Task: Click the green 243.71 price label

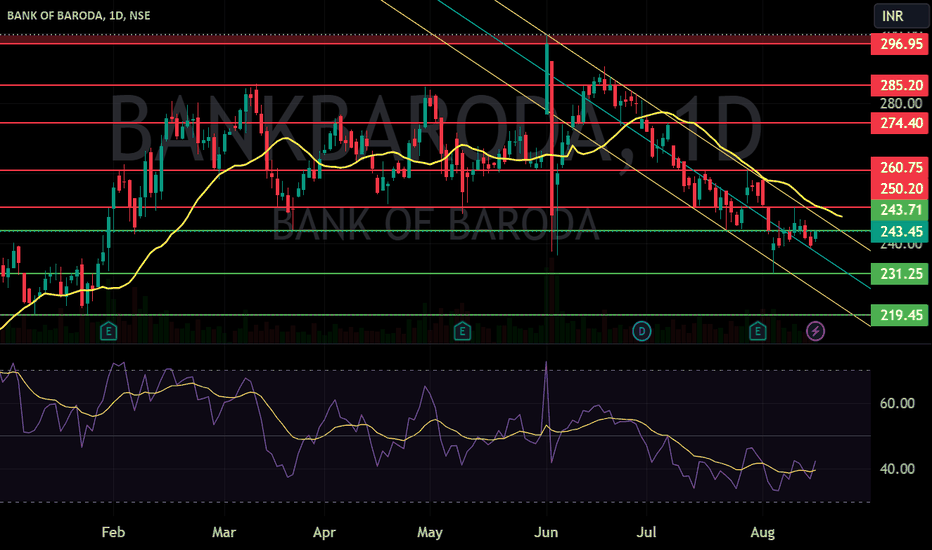Action: pos(900,210)
